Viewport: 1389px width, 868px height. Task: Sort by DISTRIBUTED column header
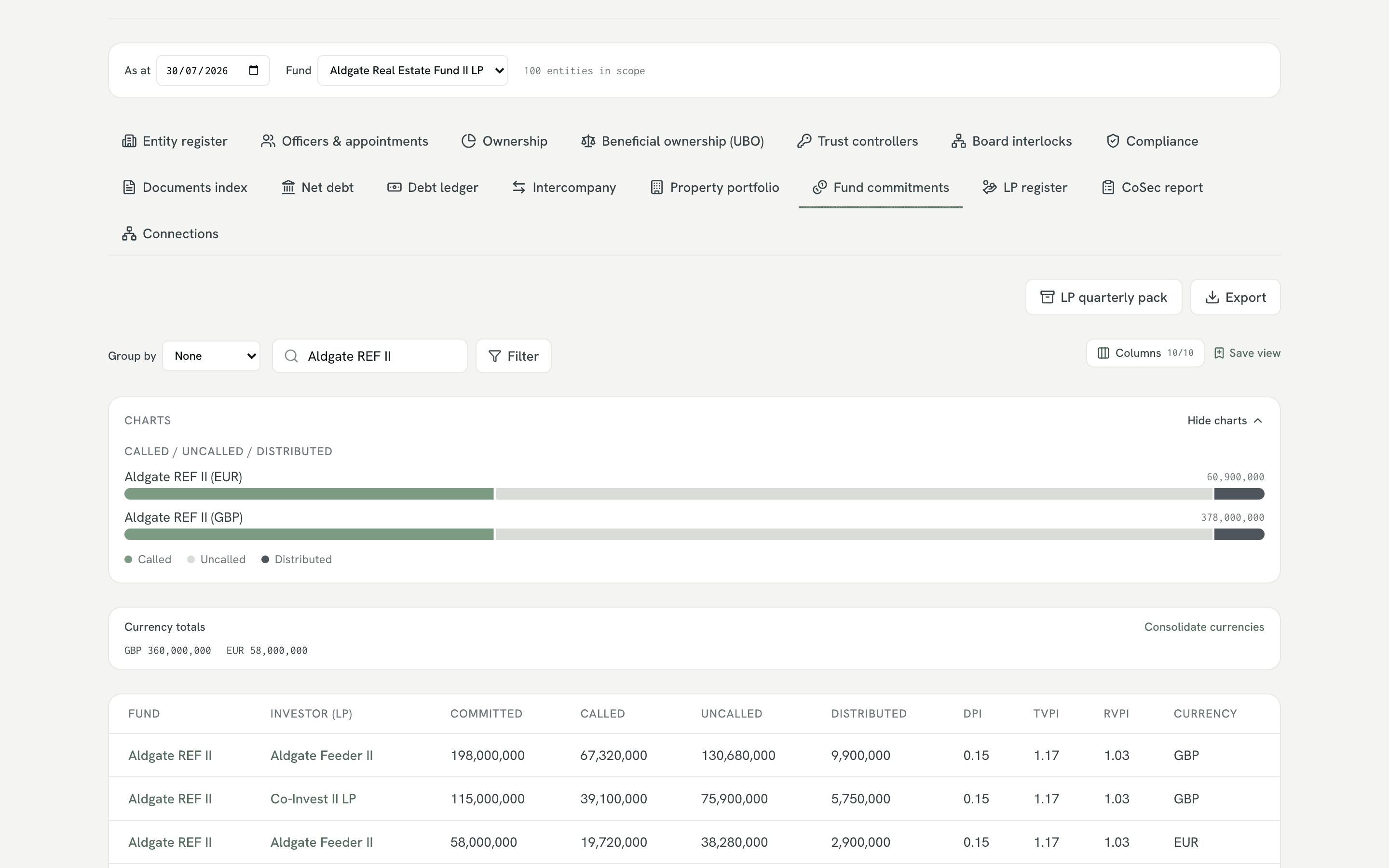pyautogui.click(x=869, y=714)
